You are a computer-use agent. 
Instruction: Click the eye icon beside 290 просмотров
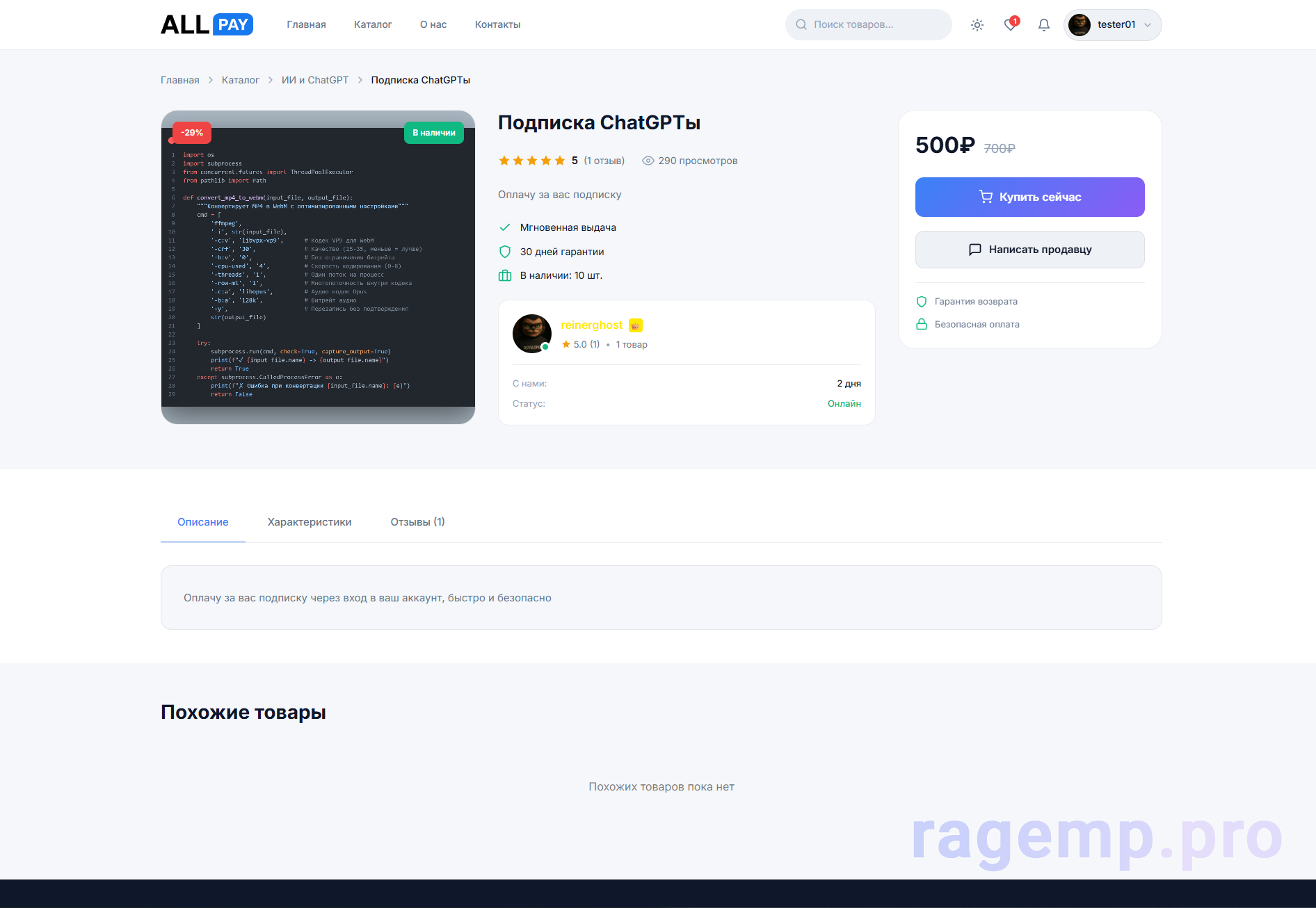pos(648,161)
